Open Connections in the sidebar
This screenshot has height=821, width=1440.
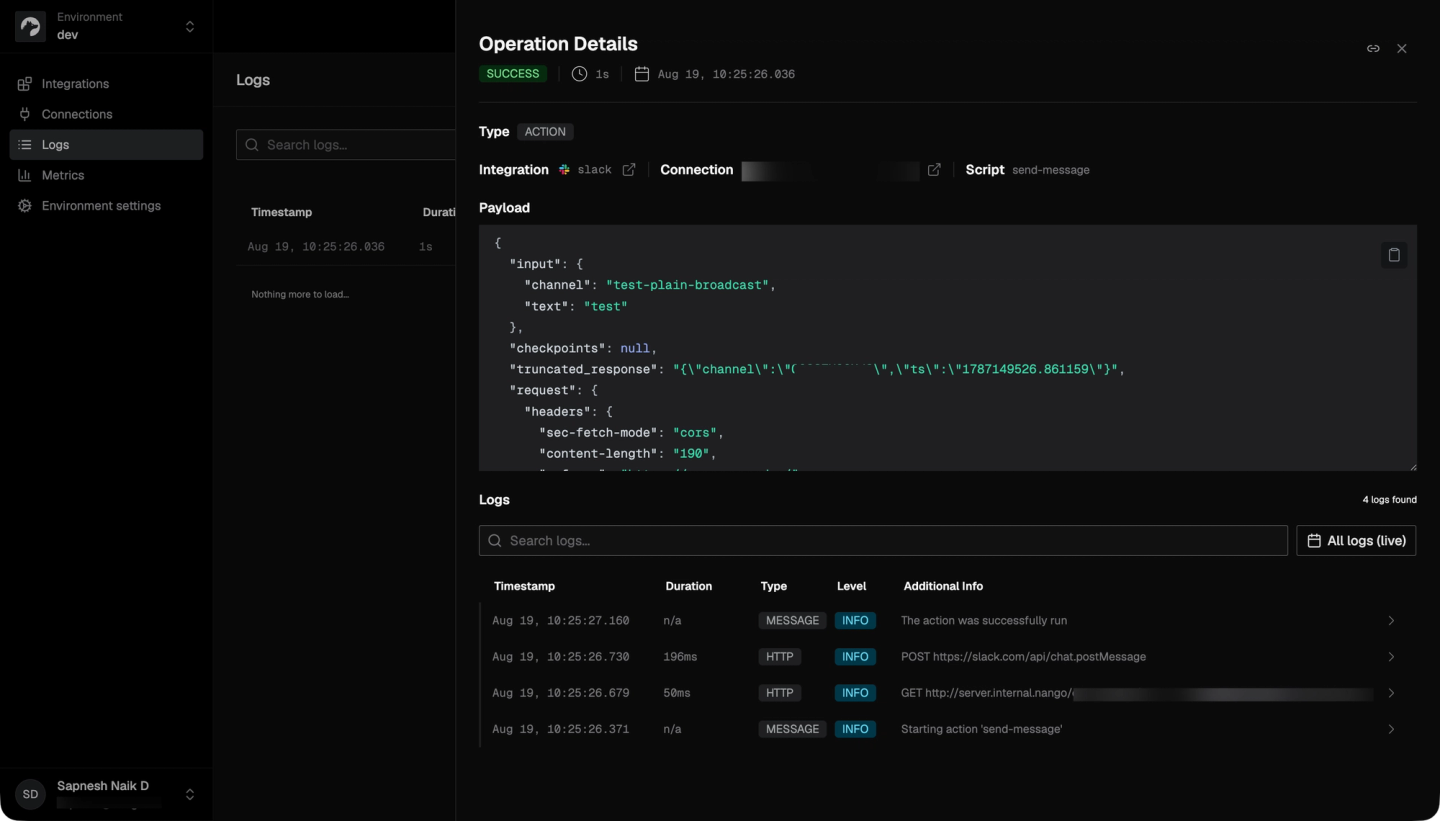pos(106,114)
